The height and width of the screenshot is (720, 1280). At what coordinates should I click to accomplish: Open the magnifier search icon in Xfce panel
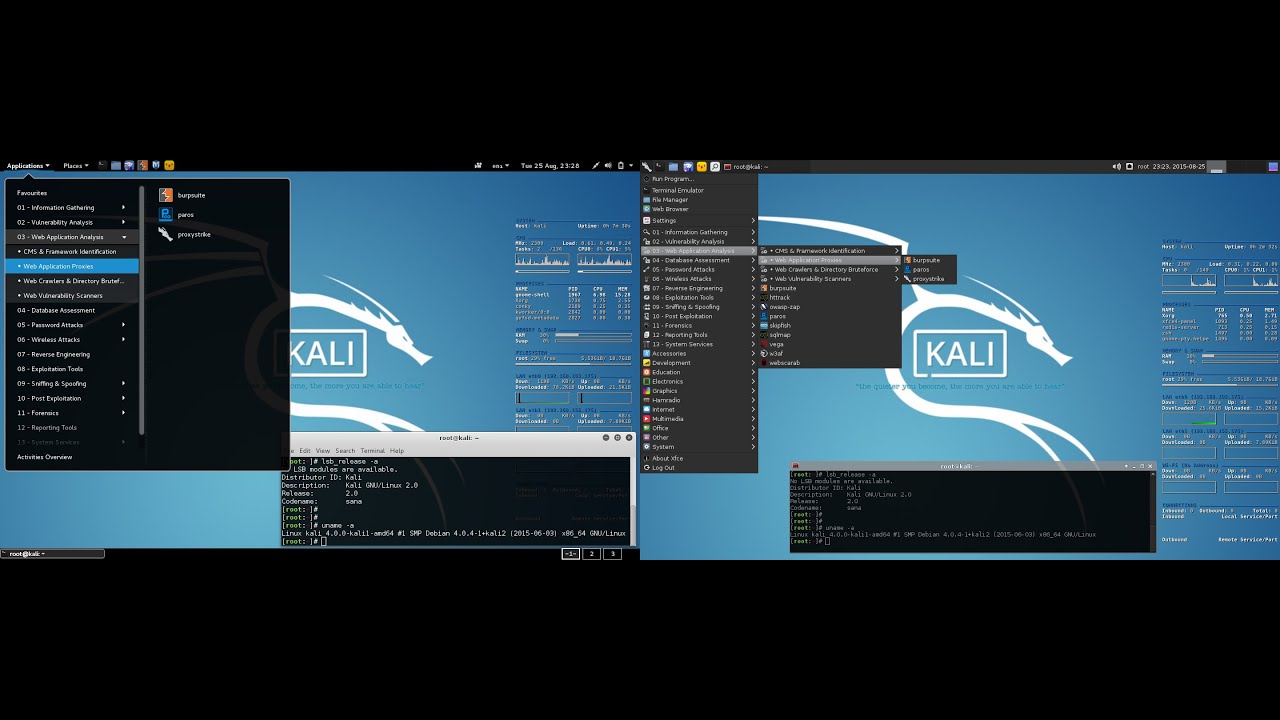pos(714,166)
